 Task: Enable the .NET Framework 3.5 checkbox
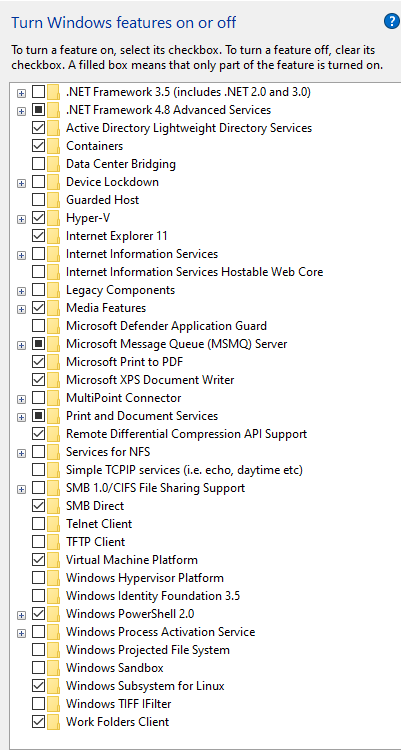pos(39,92)
